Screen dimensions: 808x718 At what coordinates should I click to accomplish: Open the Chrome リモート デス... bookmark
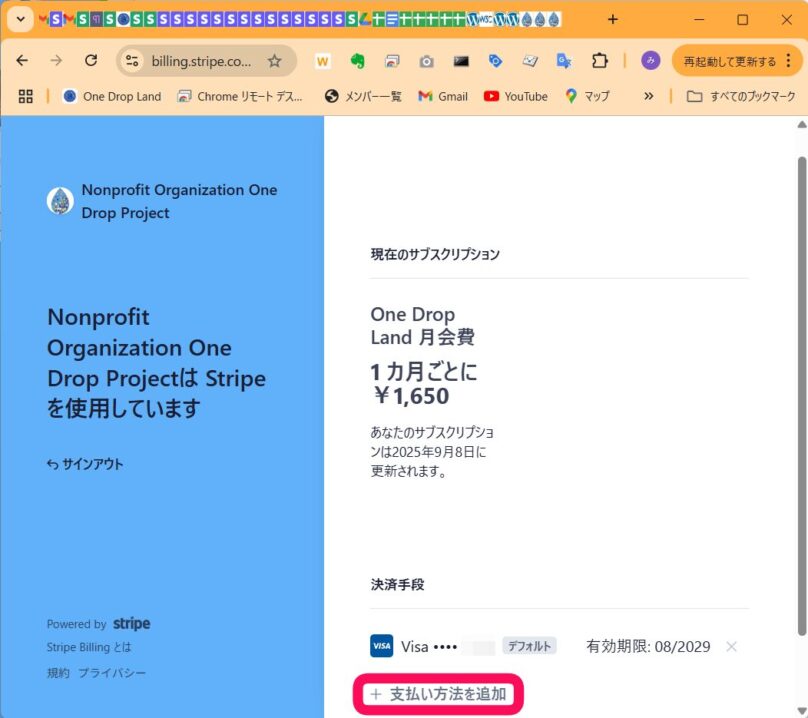[x=240, y=96]
